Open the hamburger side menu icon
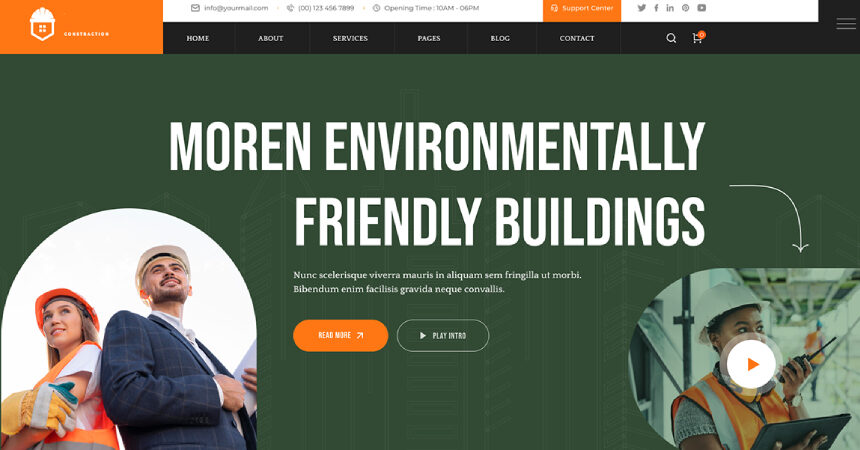 coord(846,24)
